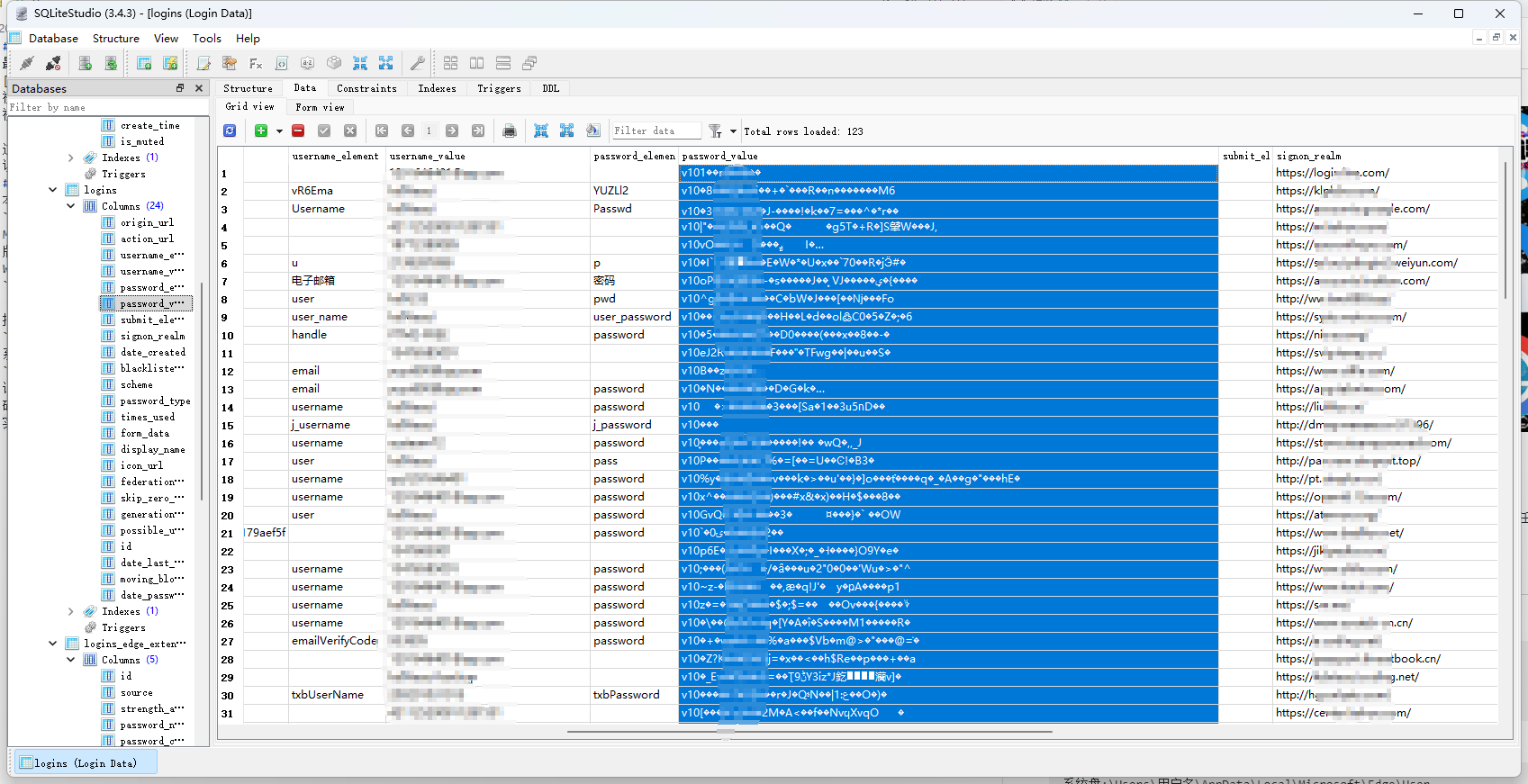Open configuration with the wrench icon
This screenshot has height=784, width=1528.
(x=418, y=63)
